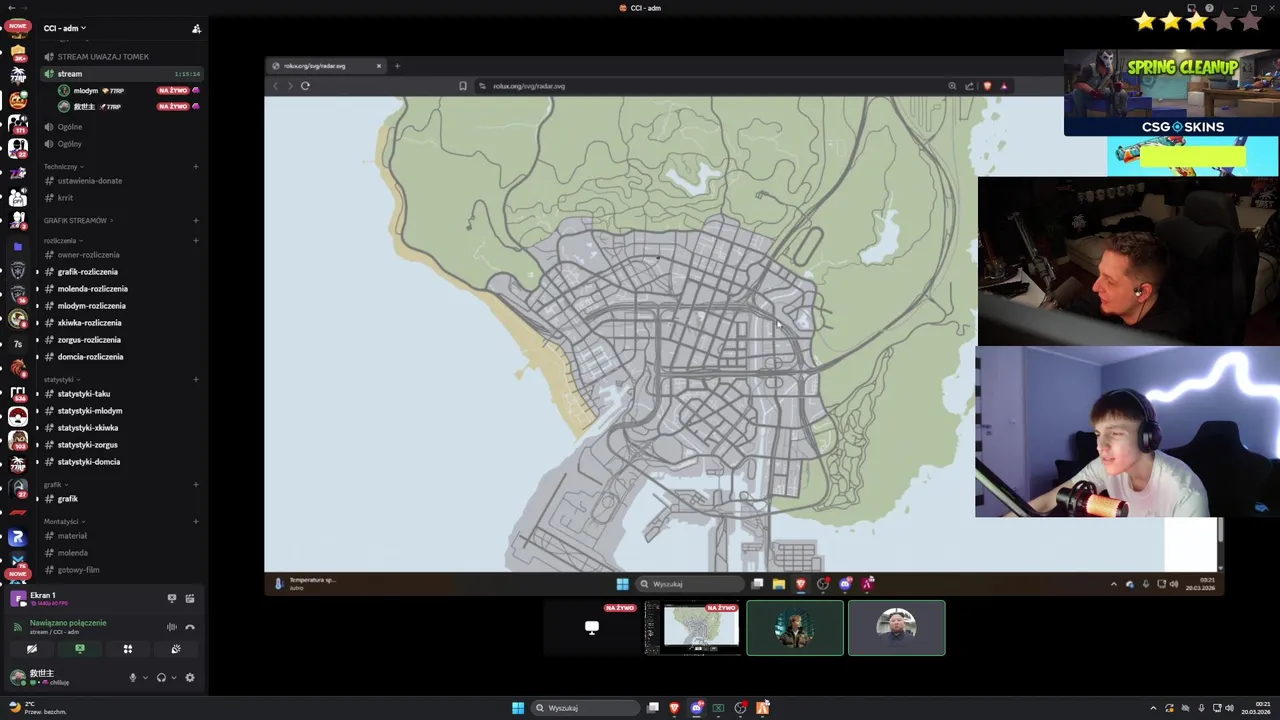Image resolution: width=1280 pixels, height=720 pixels.
Task: Open the material text channel
Action: (121, 536)
